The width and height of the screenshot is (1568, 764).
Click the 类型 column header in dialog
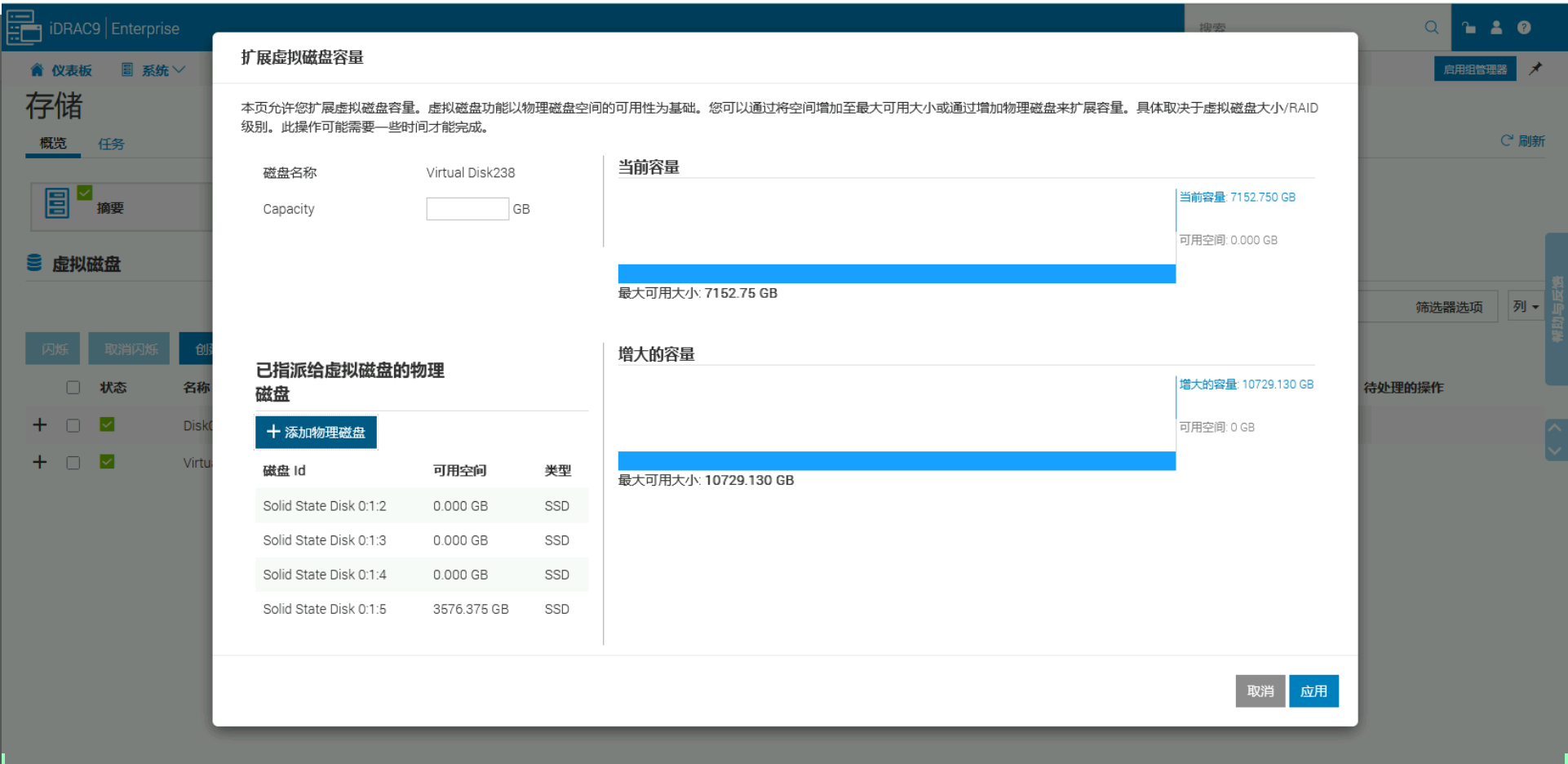[558, 470]
